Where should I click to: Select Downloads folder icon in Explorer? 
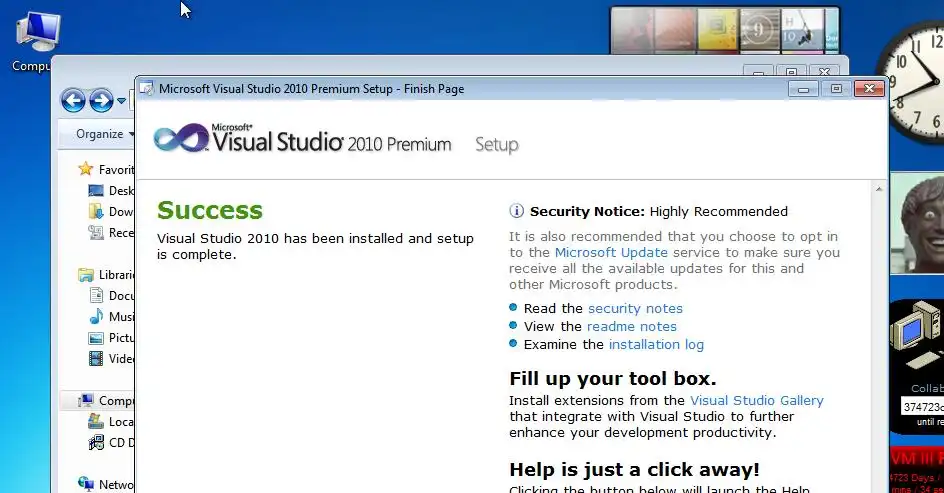[x=96, y=211]
